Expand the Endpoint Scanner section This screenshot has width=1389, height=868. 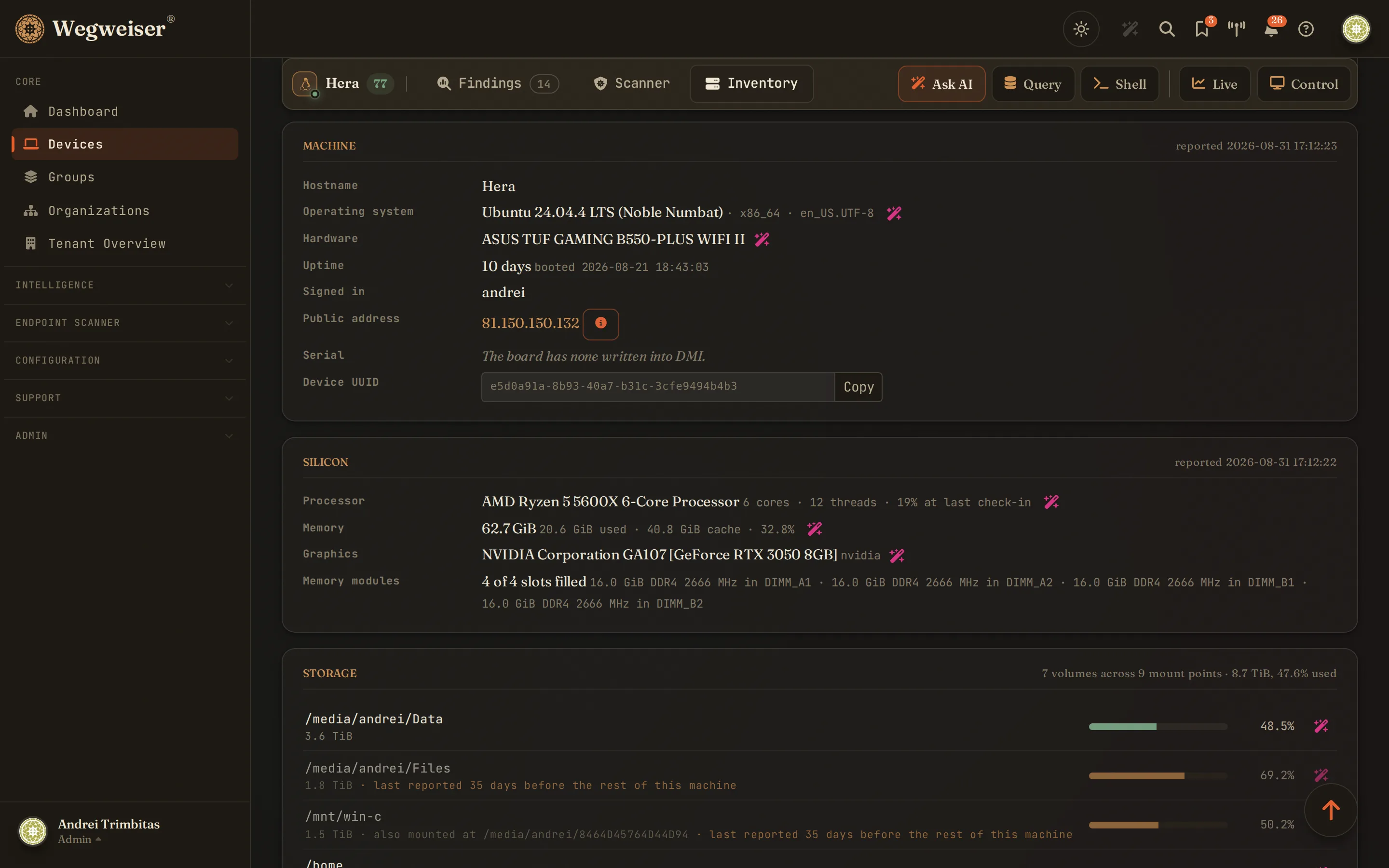[x=124, y=323]
